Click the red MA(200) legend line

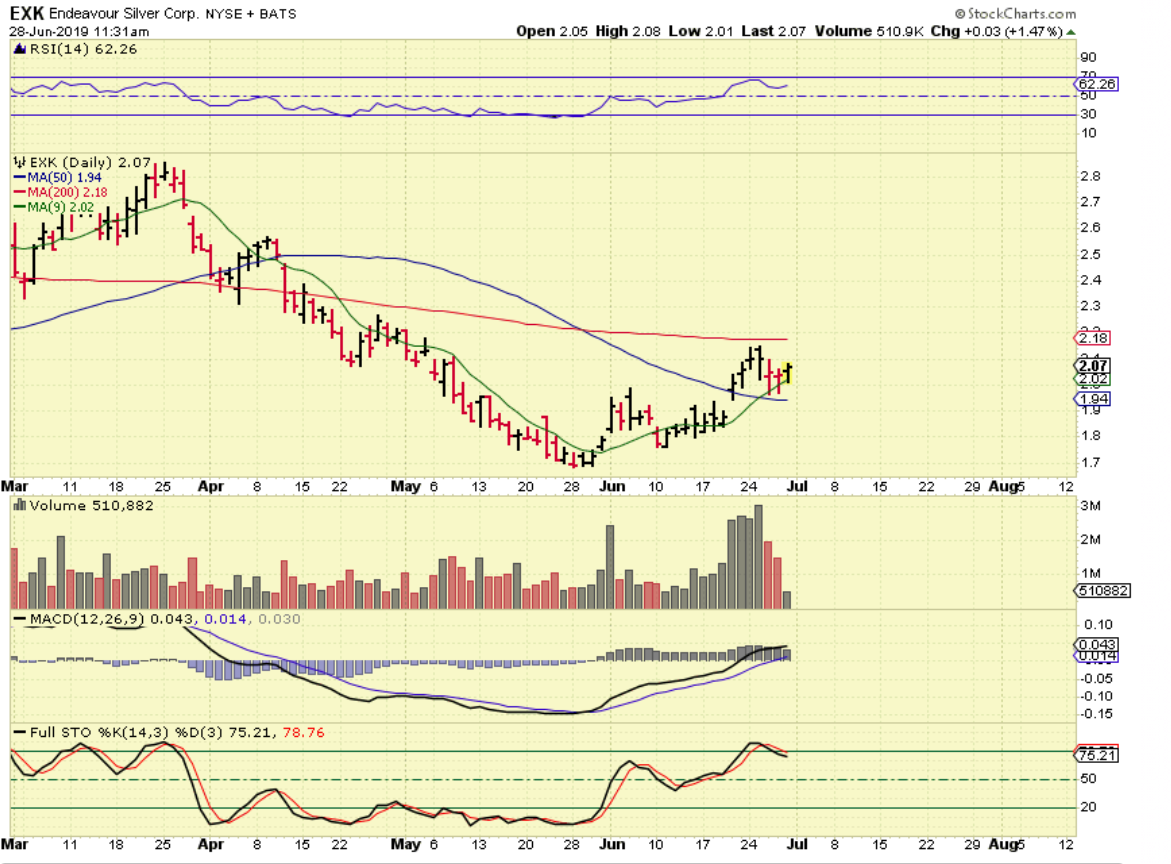20,193
